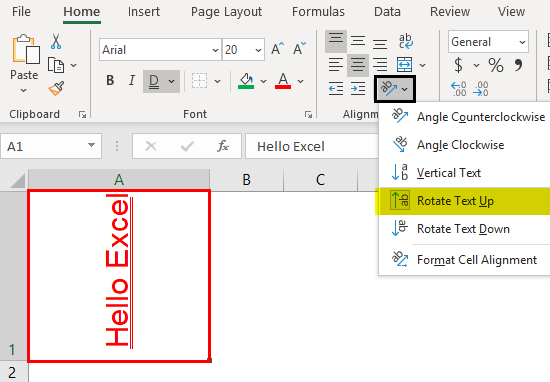Click the Paste clipboard icon

click(25, 49)
